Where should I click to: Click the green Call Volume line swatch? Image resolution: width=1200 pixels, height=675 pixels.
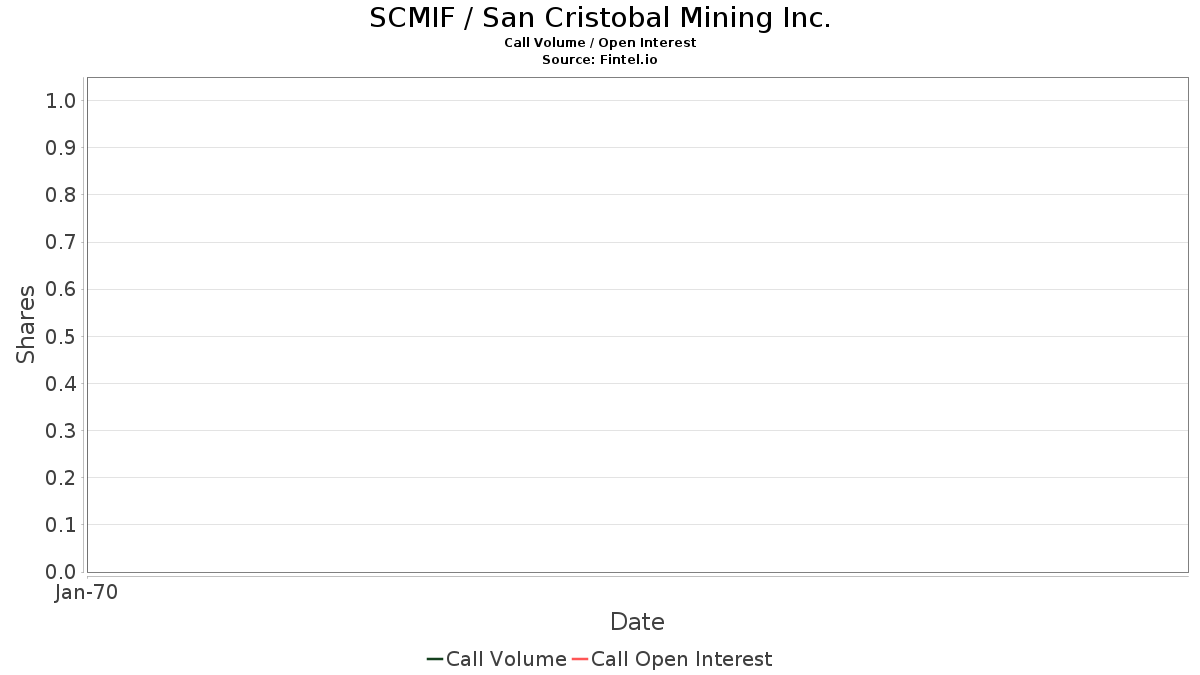pyautogui.click(x=435, y=659)
